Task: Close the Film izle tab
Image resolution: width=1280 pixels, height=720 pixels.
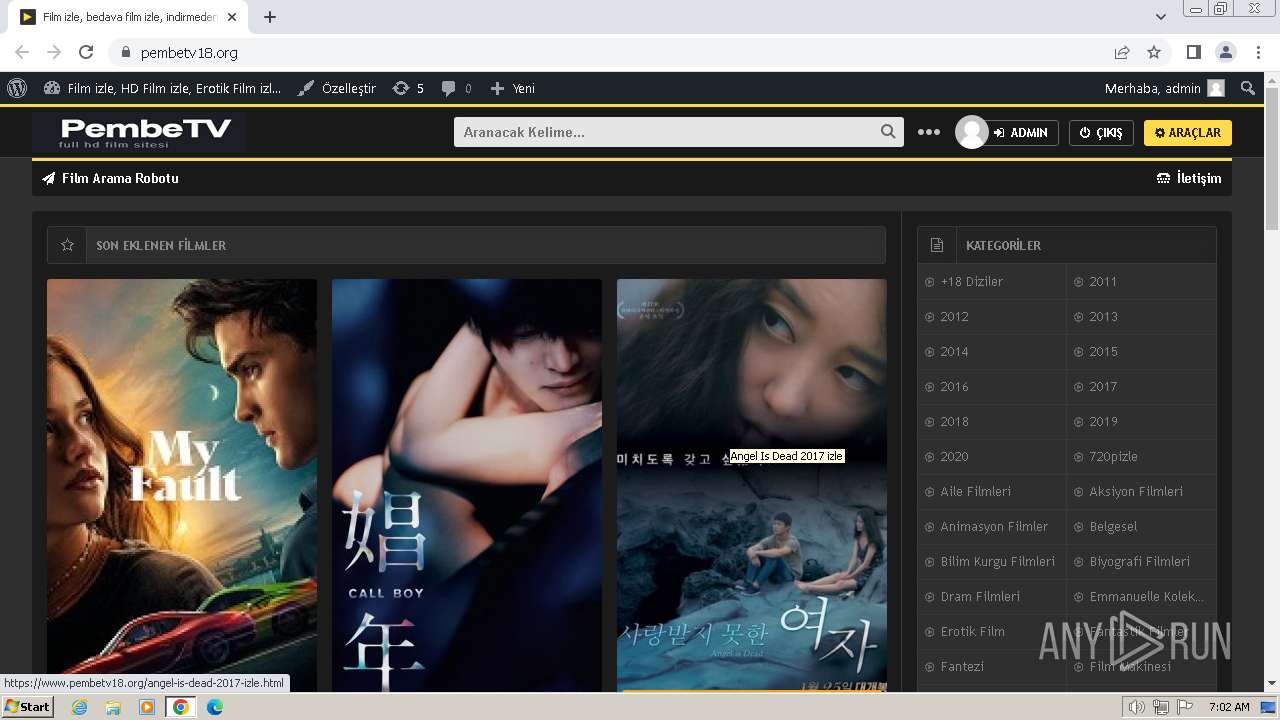Action: click(232, 17)
